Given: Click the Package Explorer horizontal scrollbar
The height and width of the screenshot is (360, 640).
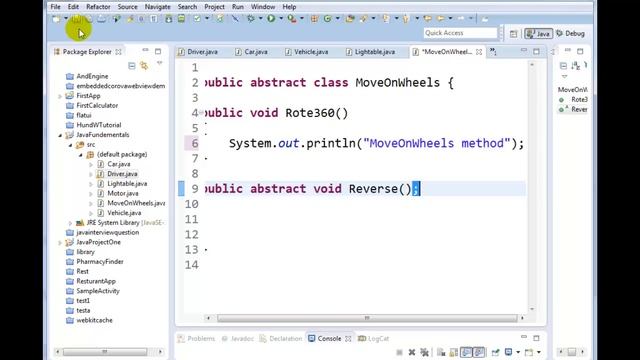Looking at the screenshot, I should pos(105,351).
